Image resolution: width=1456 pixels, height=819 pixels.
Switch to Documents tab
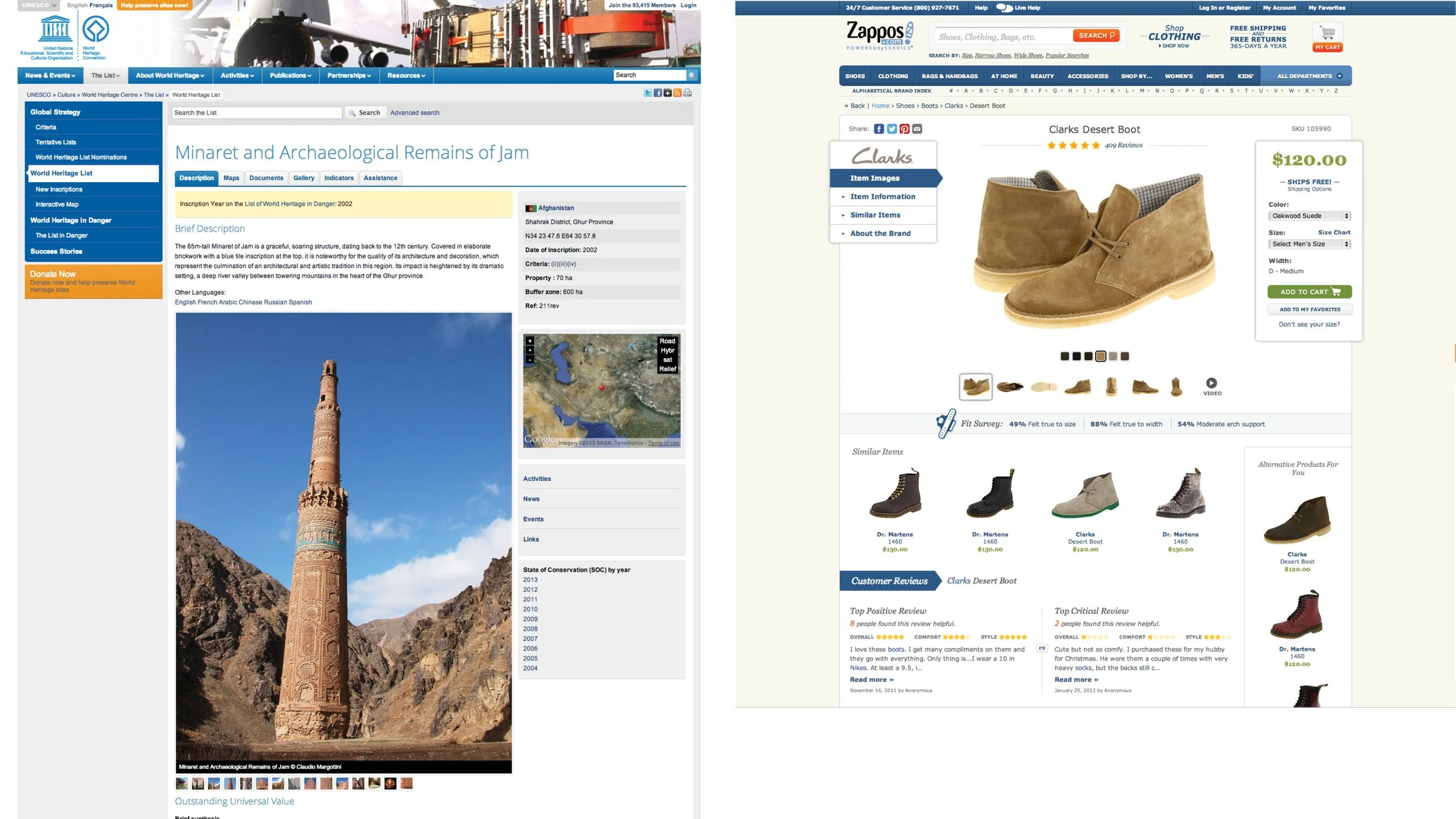click(266, 178)
